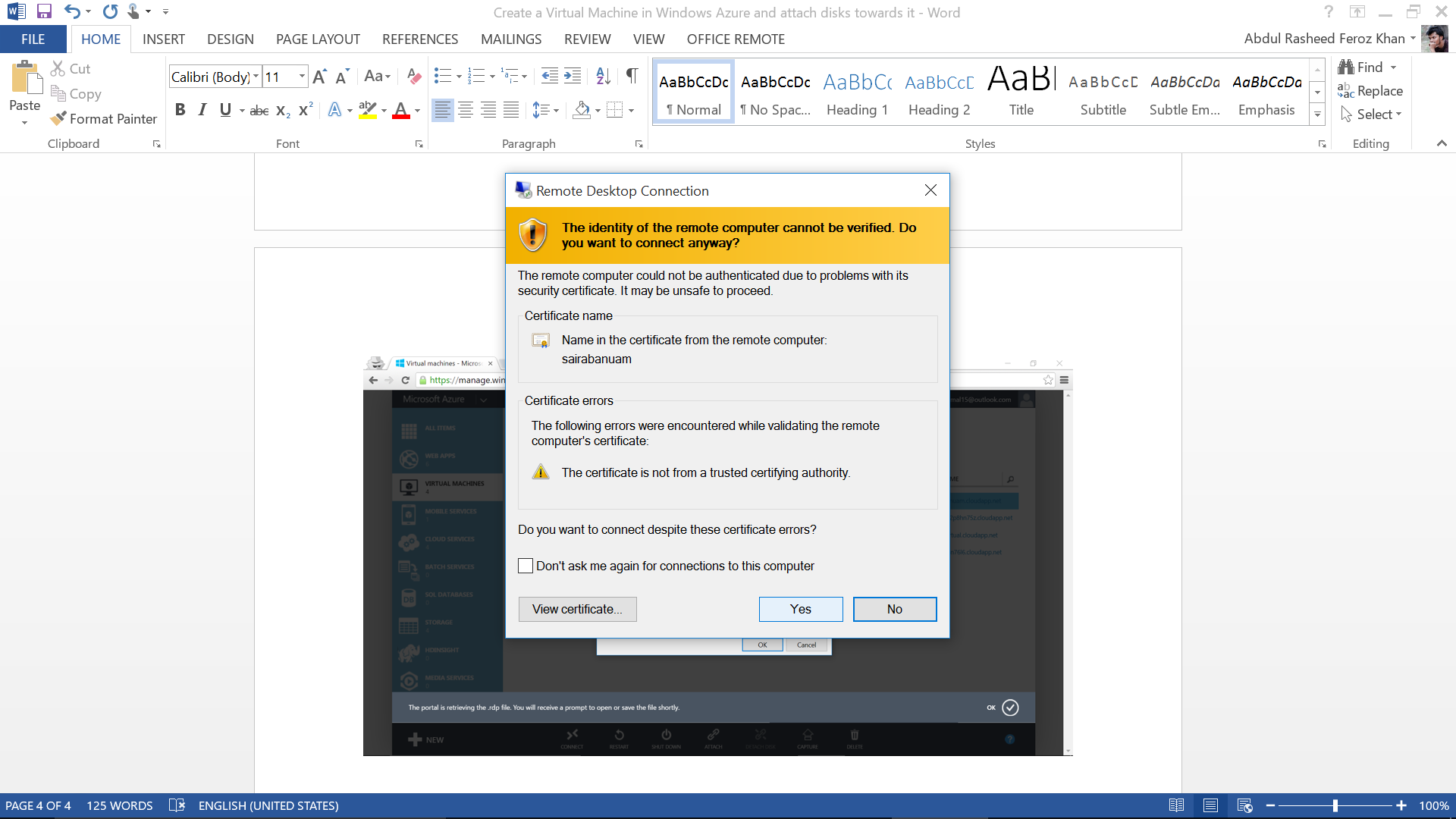Viewport: 1456px width, 819px height.
Task: Switch to the DESIGN tab
Action: tap(231, 39)
